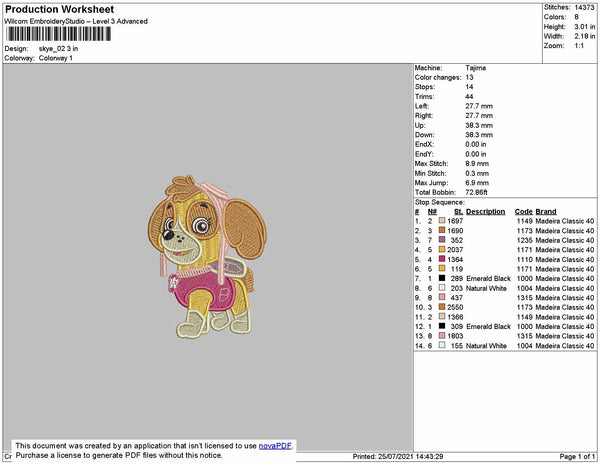Image resolution: width=600 pixels, height=464 pixels.
Task: Click the barcode under the Wilcom EmbroideryStudio line
Action: click(59, 34)
